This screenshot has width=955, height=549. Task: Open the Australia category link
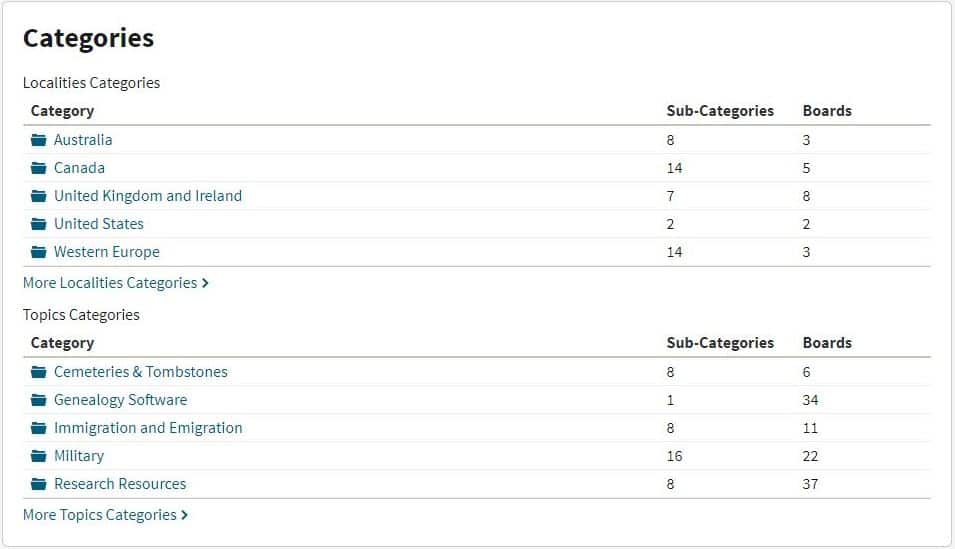click(x=83, y=140)
